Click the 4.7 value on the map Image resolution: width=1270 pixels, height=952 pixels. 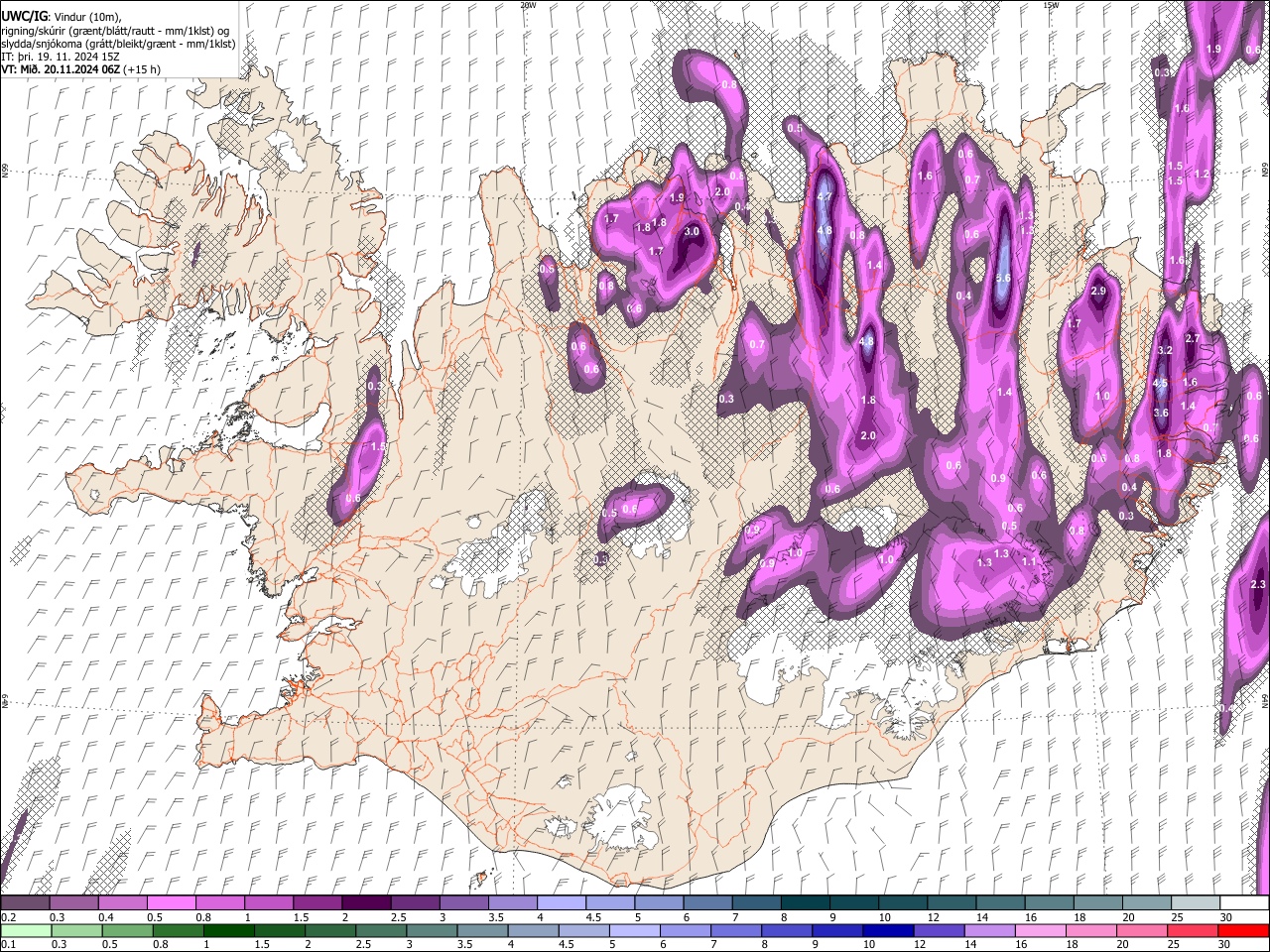824,196
